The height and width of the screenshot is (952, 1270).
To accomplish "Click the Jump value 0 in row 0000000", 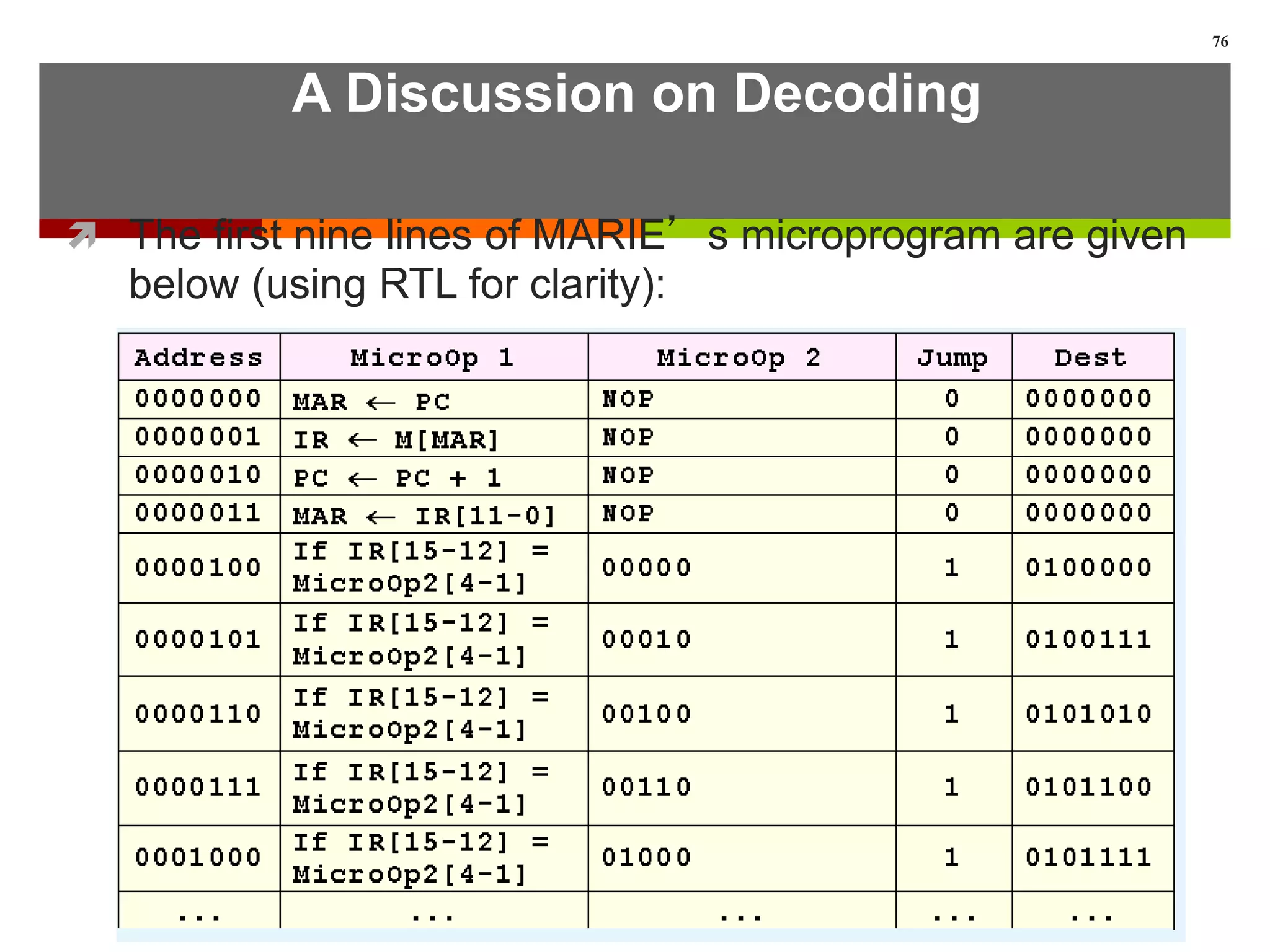I will [x=952, y=399].
